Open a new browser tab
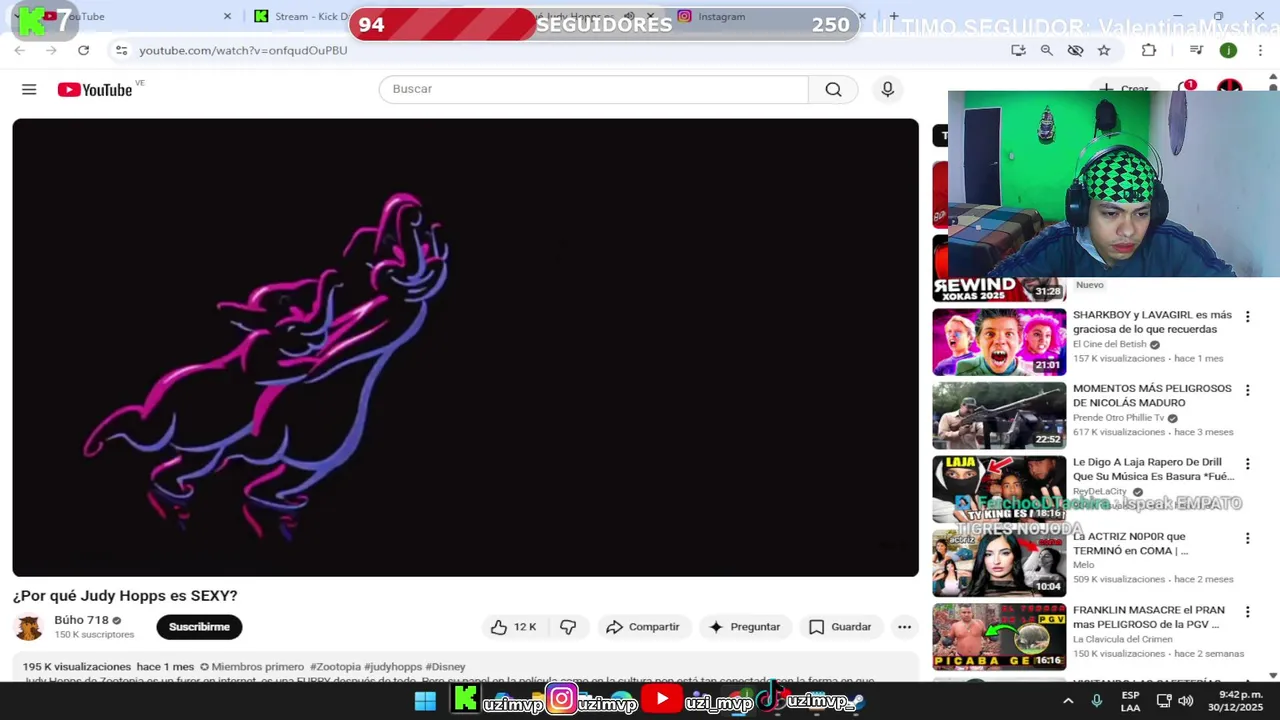Screen dimensions: 1280x720 pos(893,16)
